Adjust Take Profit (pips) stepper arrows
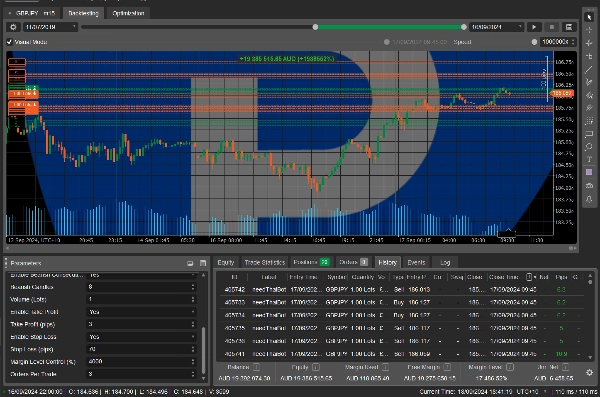The width and height of the screenshot is (600, 397). pyautogui.click(x=192, y=324)
